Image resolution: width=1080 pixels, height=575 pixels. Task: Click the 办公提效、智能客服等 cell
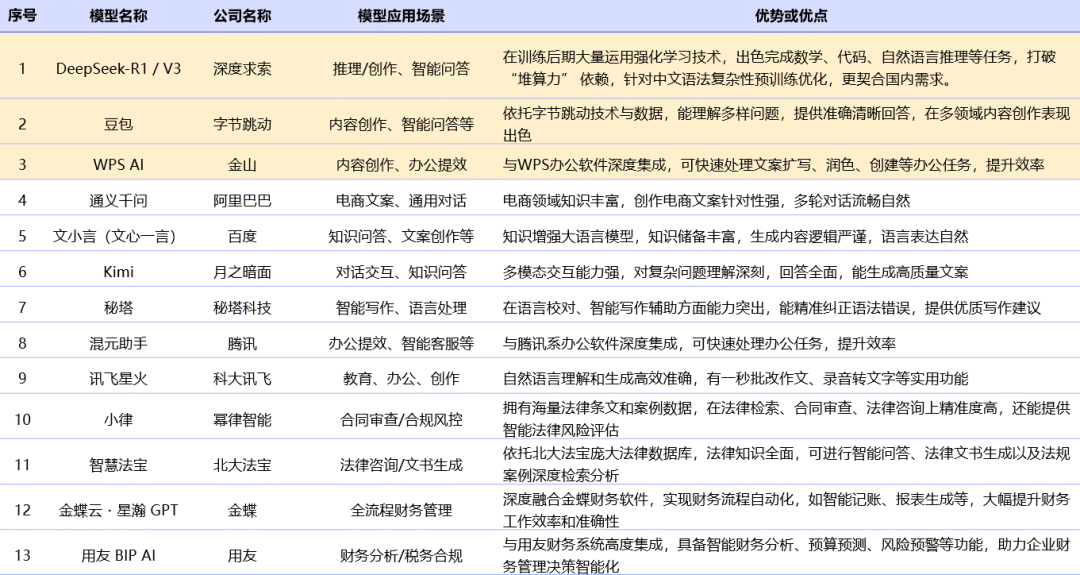coord(402,343)
